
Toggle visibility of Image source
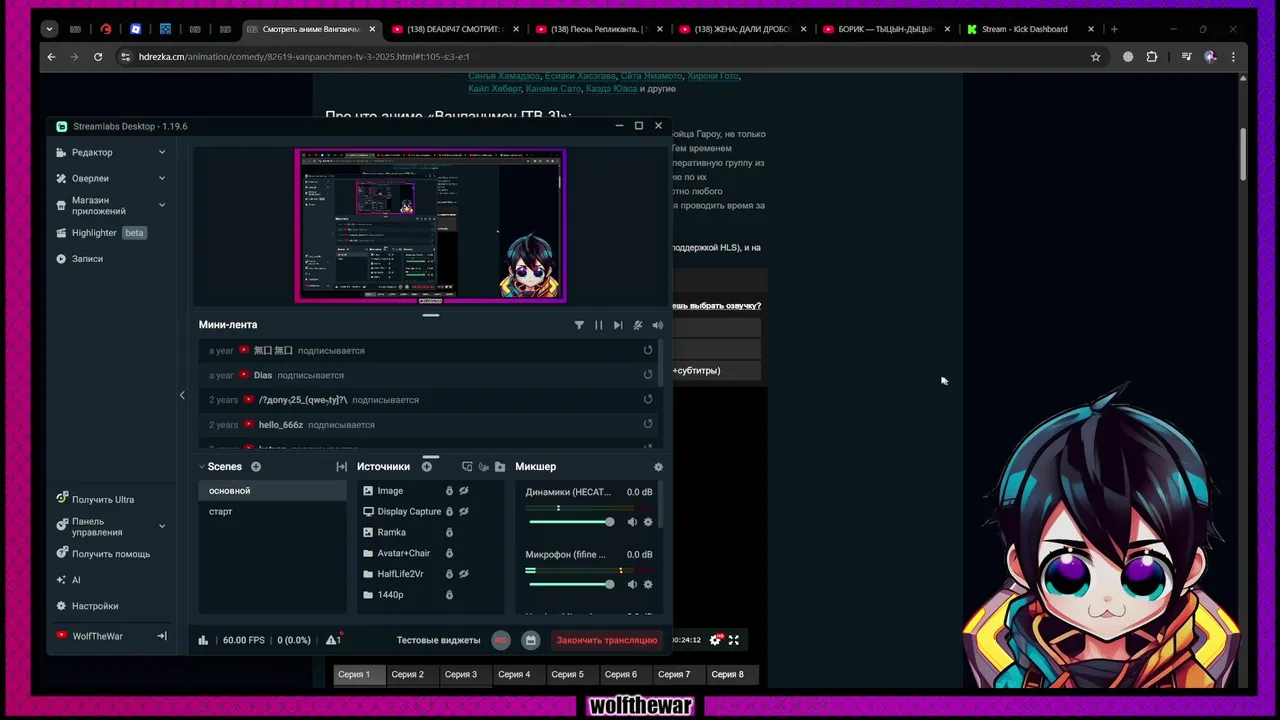click(x=464, y=491)
